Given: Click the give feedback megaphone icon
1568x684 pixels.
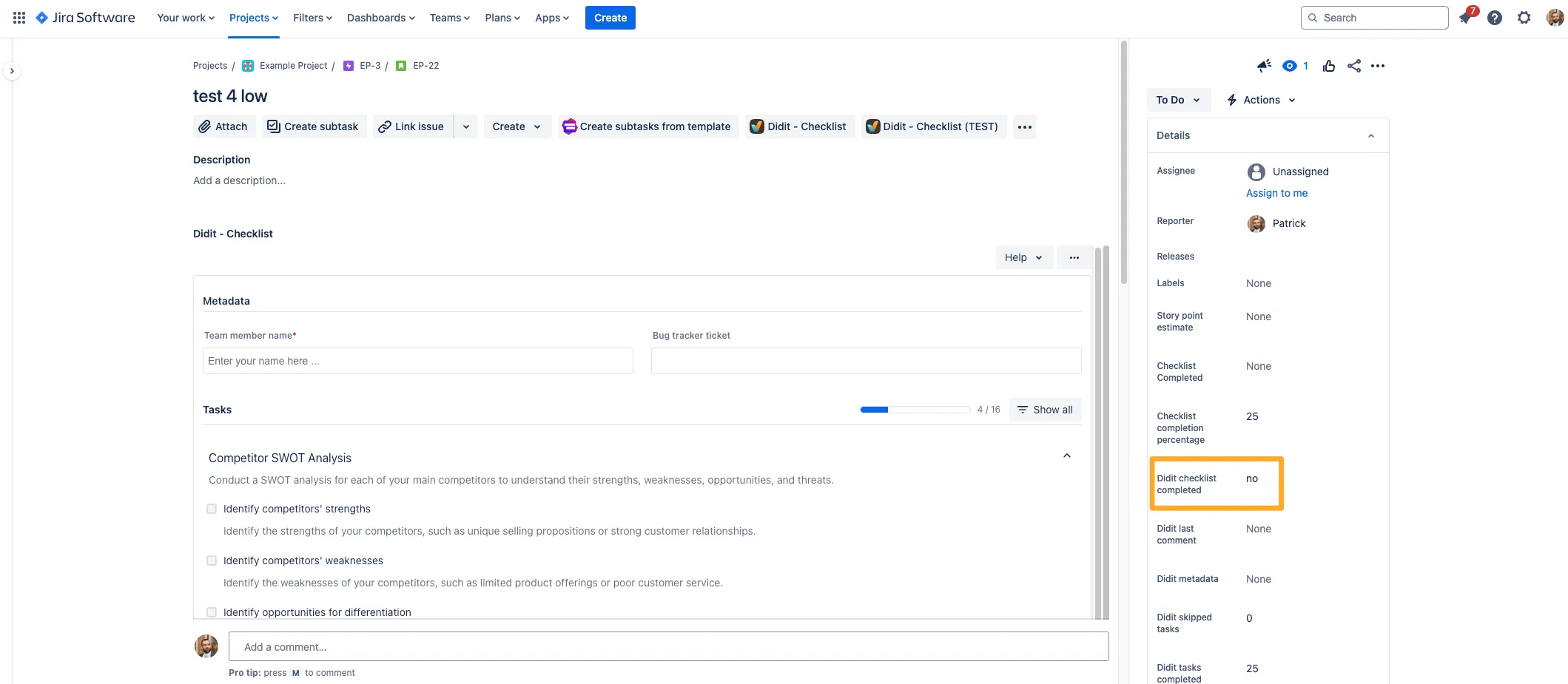Looking at the screenshot, I should coord(1264,66).
